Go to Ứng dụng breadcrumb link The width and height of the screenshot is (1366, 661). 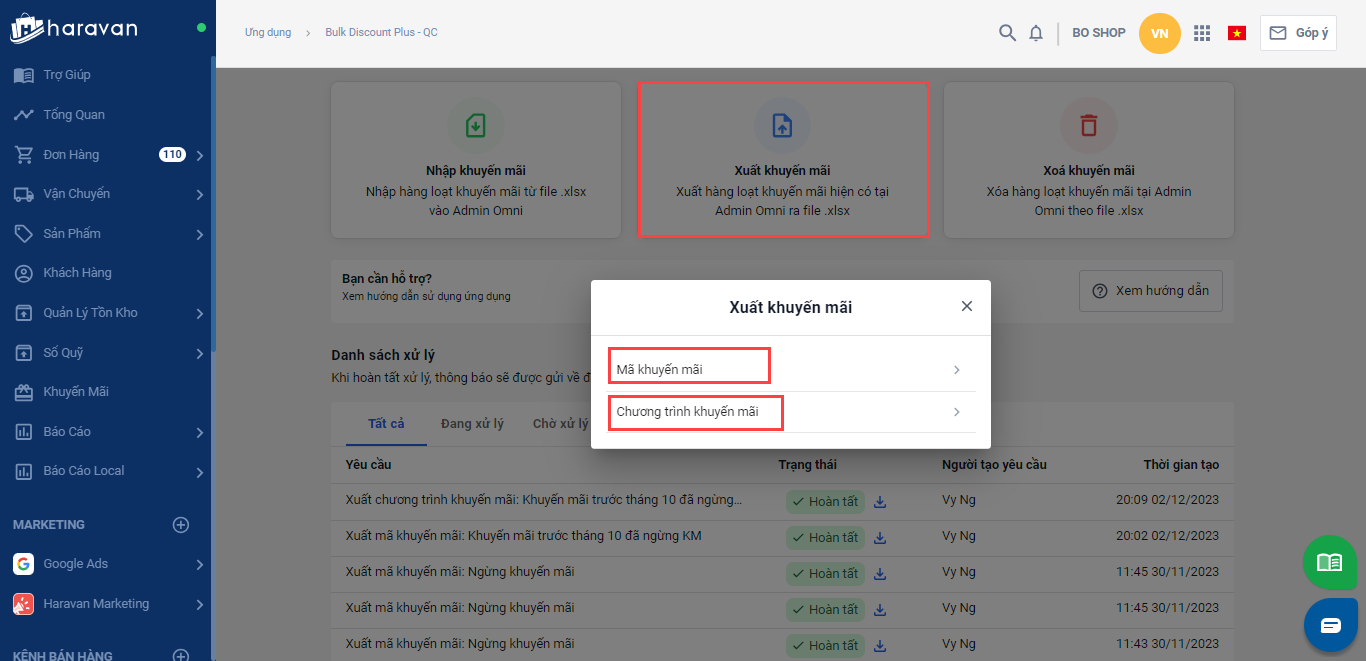coord(268,33)
